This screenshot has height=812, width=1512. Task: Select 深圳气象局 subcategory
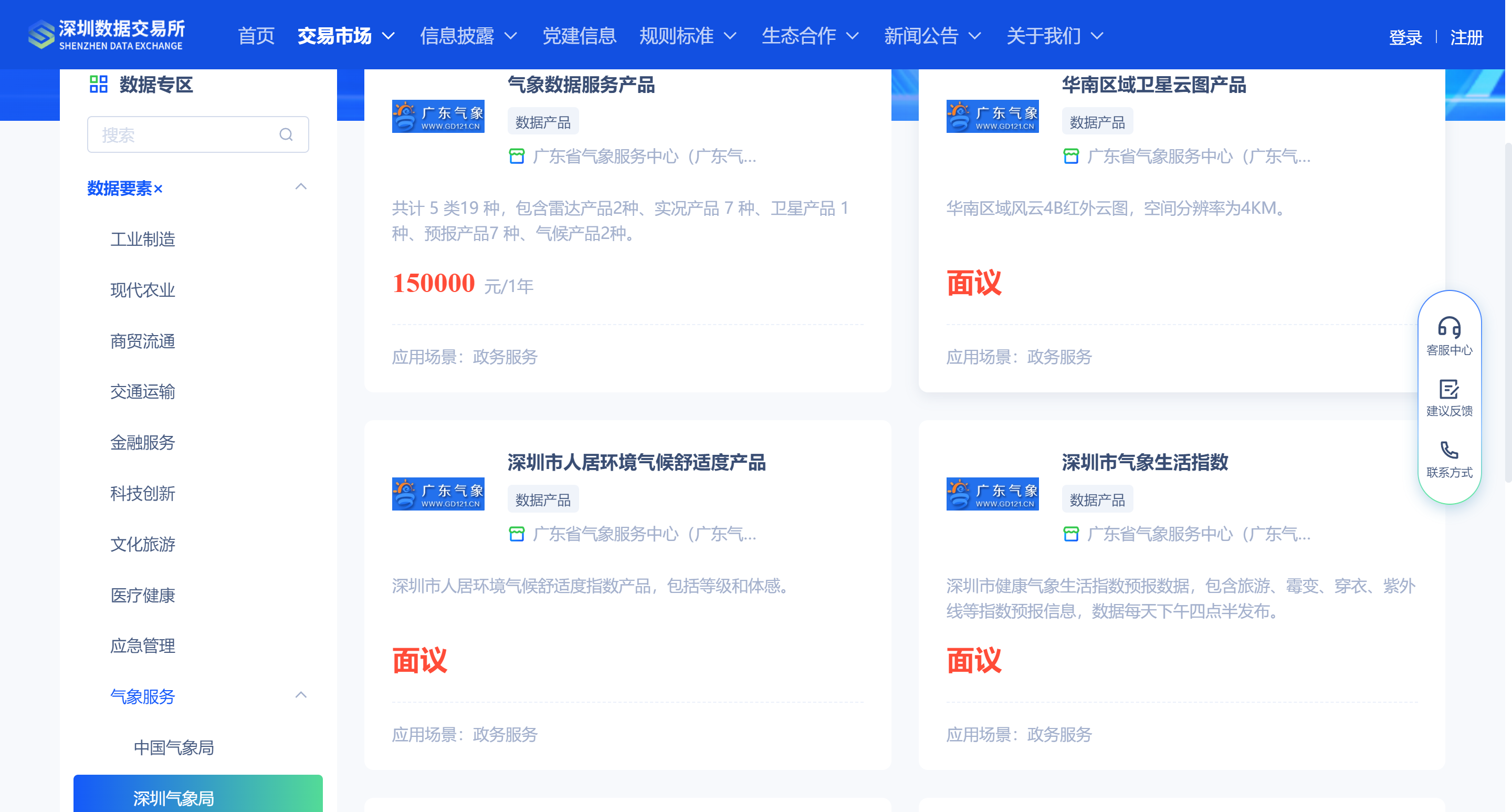click(x=198, y=794)
